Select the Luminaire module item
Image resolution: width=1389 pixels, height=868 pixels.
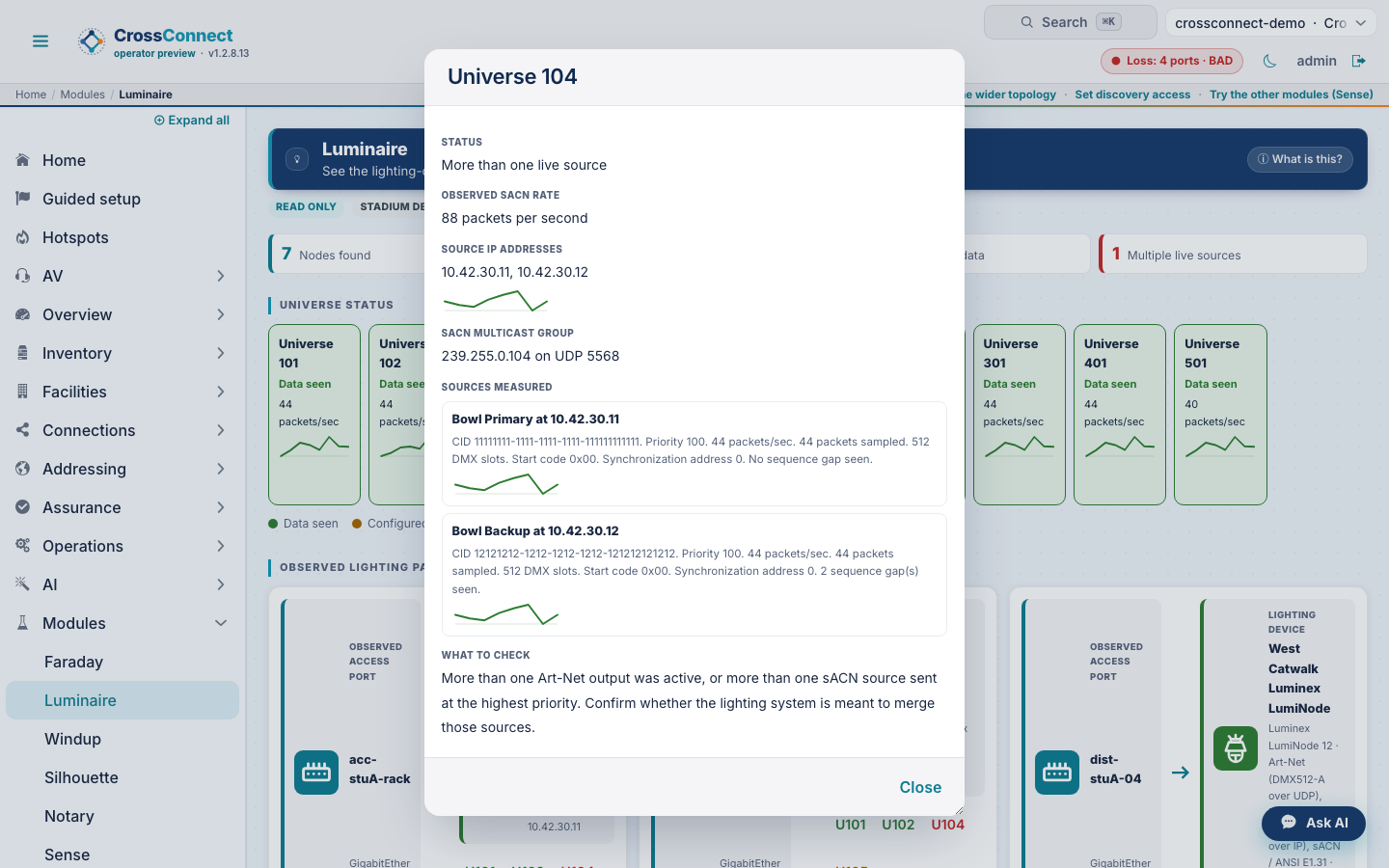(123, 700)
